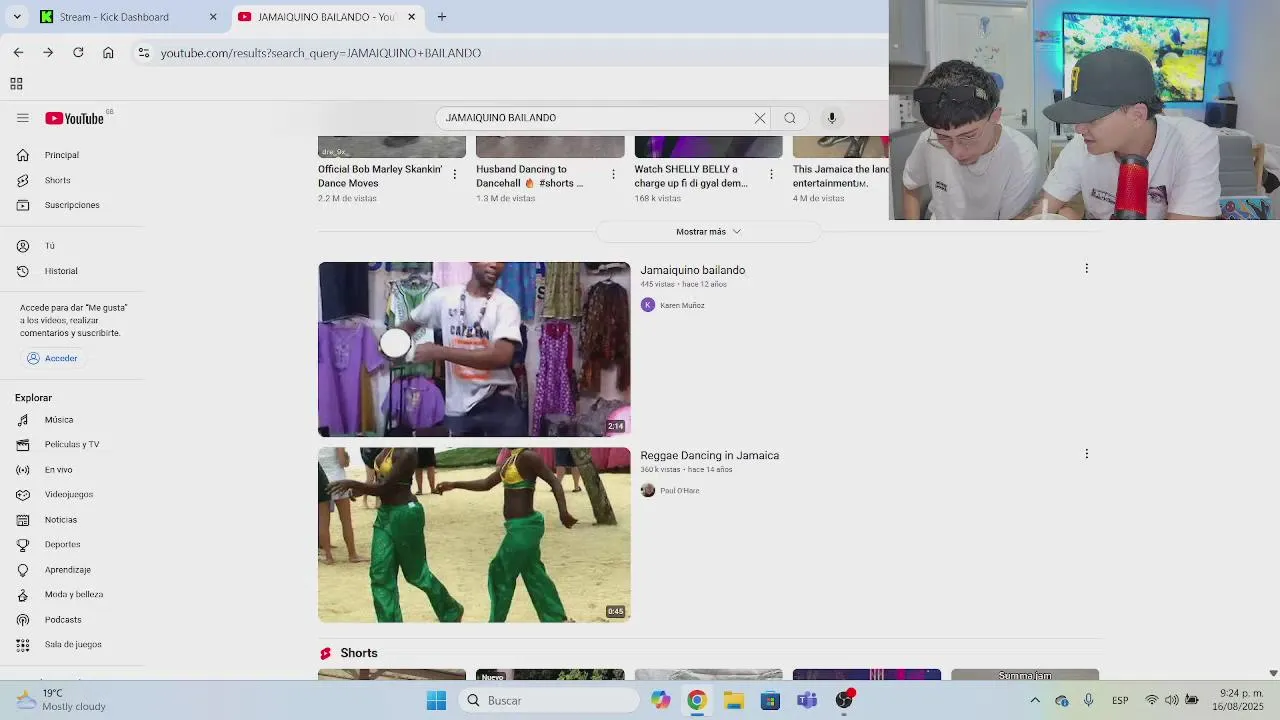The image size is (1280, 720).
Task: Open the Chrome tab search dropdown arrow
Action: coord(17,17)
